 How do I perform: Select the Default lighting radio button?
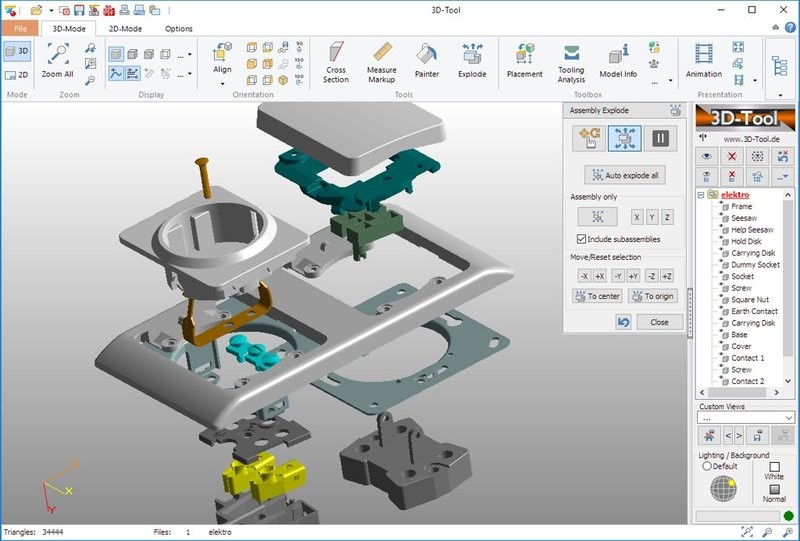coord(707,466)
